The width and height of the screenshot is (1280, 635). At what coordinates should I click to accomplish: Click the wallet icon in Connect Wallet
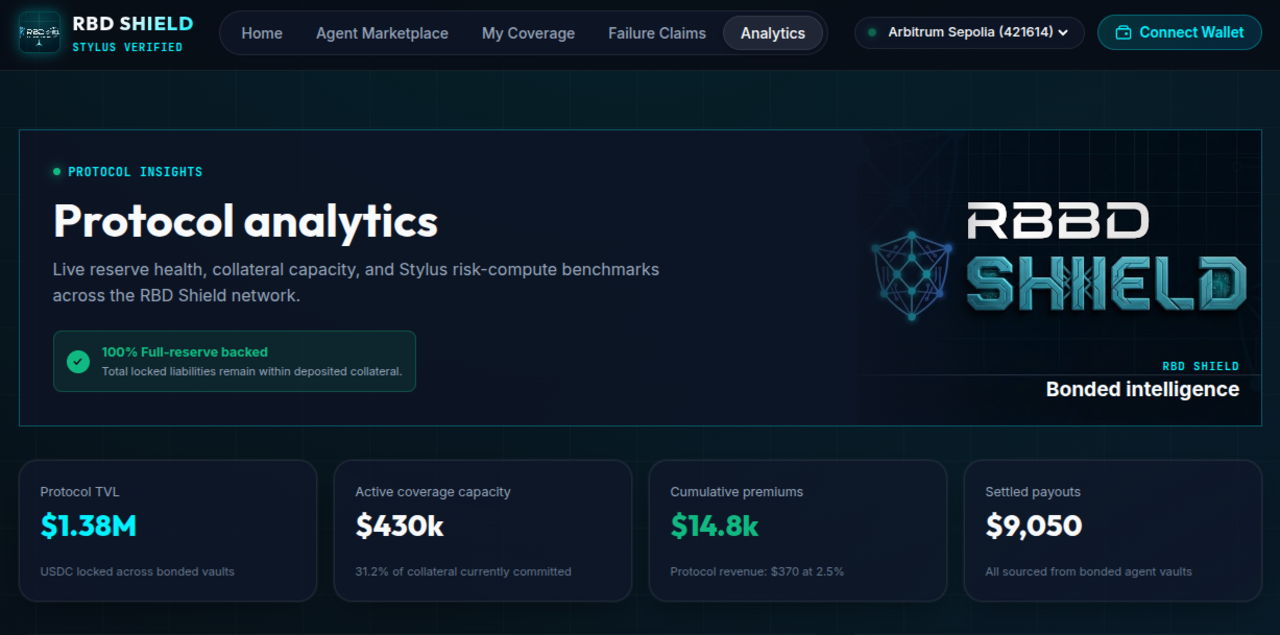(1123, 32)
